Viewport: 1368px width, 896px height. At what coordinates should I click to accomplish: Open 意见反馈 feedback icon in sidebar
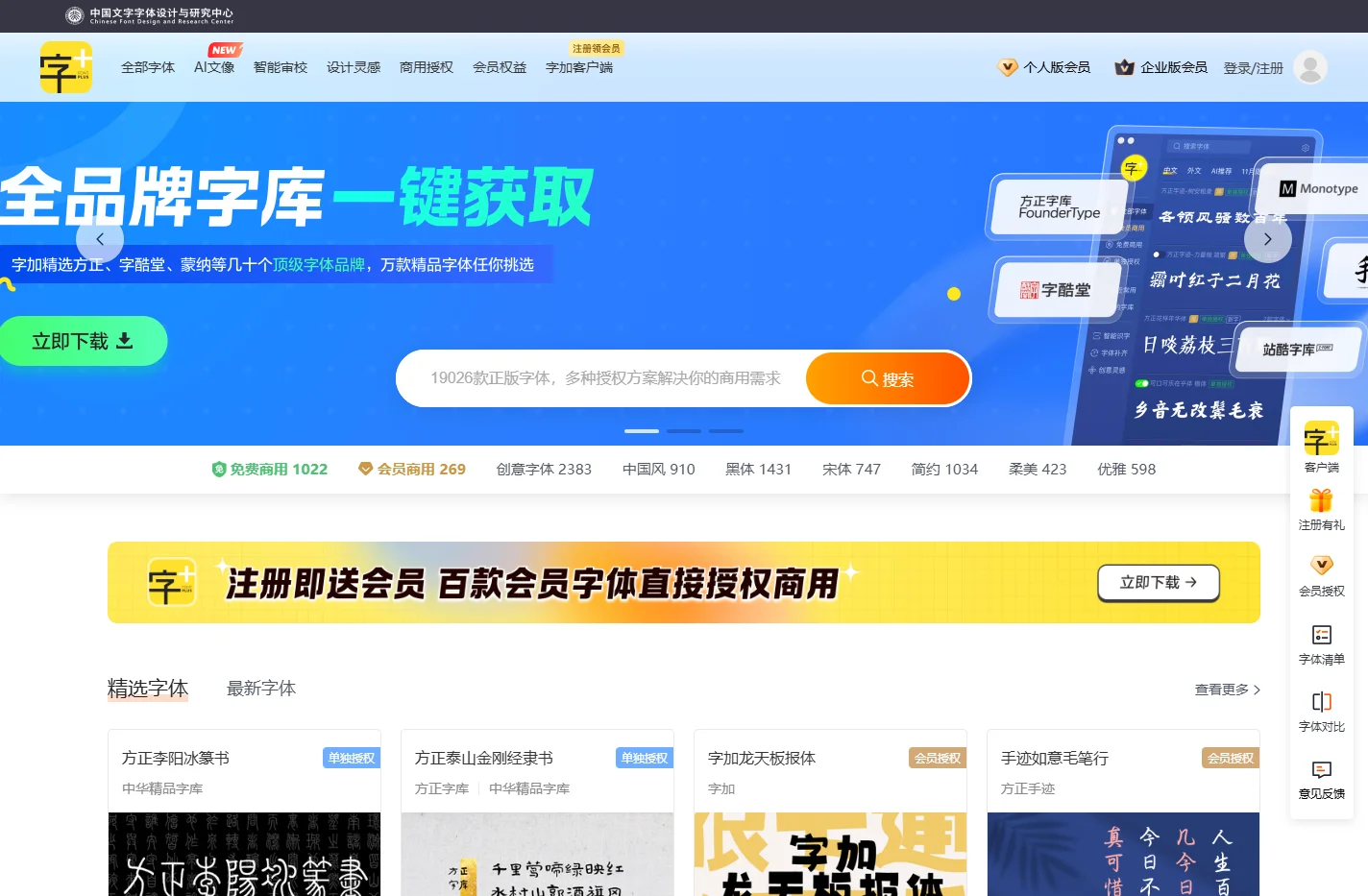click(1322, 769)
